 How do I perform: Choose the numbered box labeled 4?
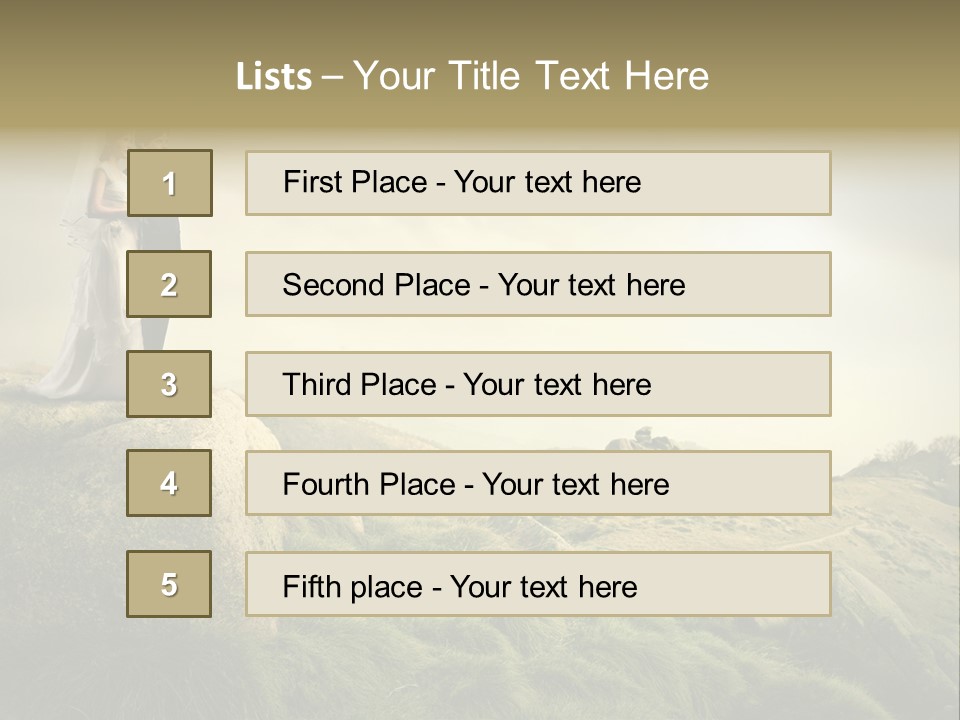pos(169,483)
